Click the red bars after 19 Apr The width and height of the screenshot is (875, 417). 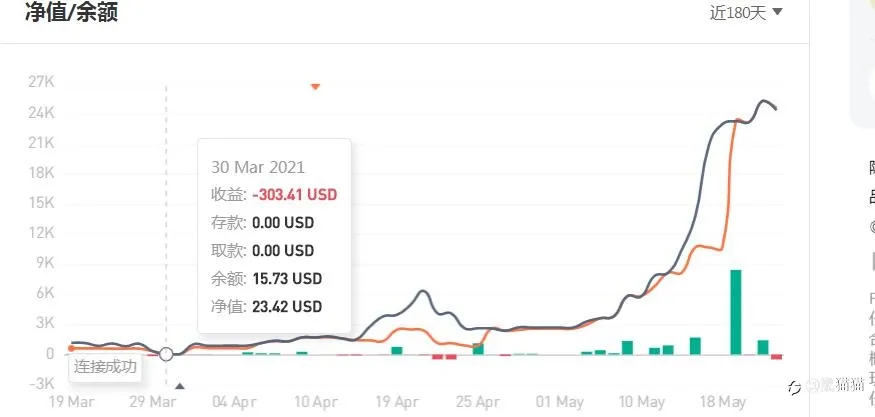click(444, 357)
